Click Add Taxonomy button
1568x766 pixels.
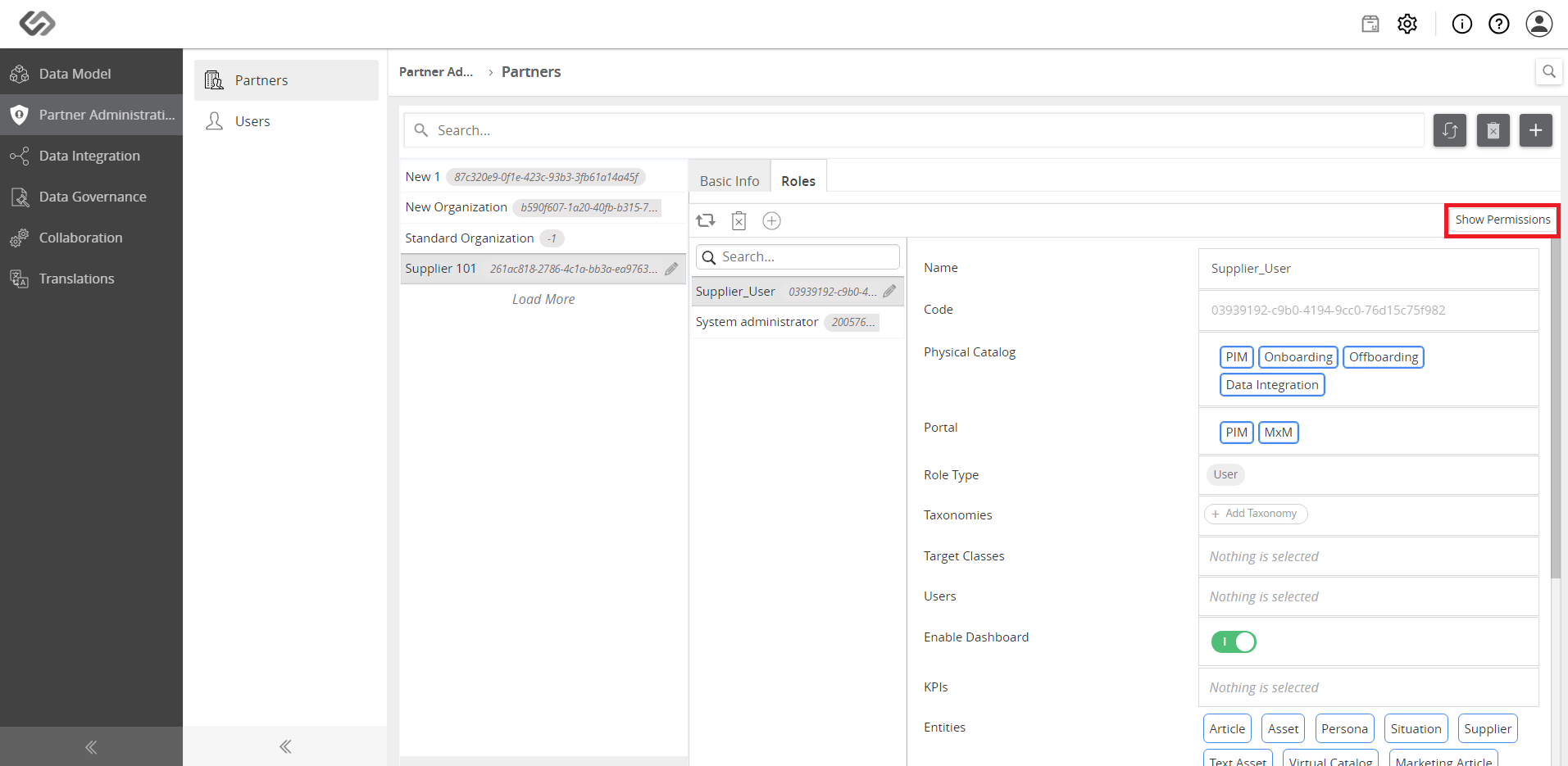1255,514
